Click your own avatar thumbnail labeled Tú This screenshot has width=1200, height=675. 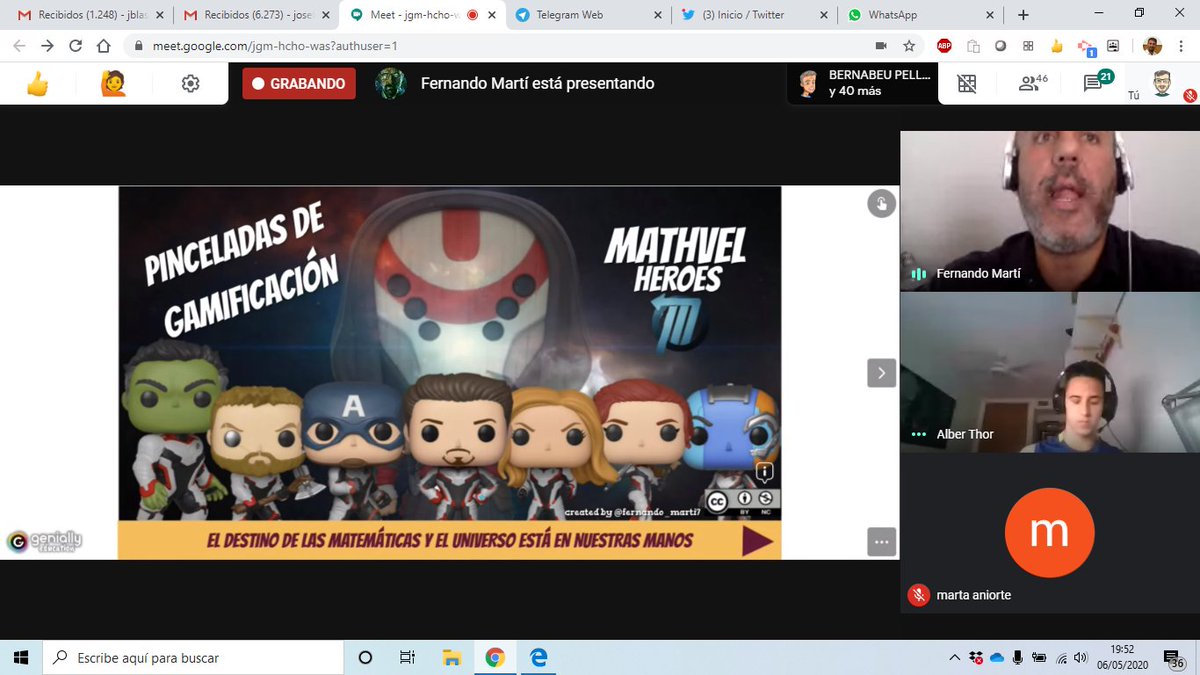pyautogui.click(x=1161, y=83)
